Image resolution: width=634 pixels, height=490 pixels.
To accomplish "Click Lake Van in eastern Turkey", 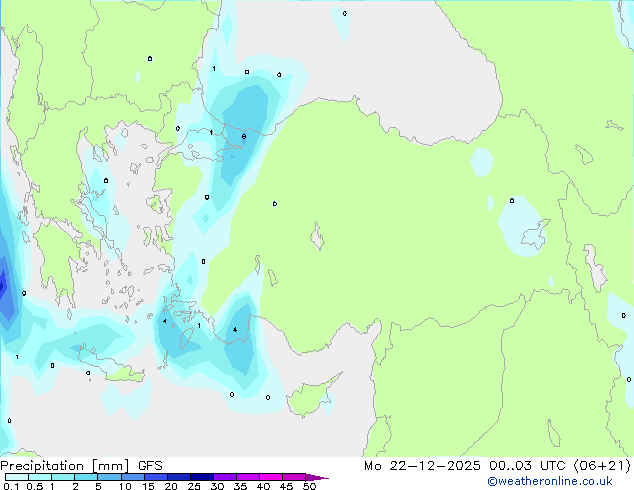I will [x=536, y=233].
